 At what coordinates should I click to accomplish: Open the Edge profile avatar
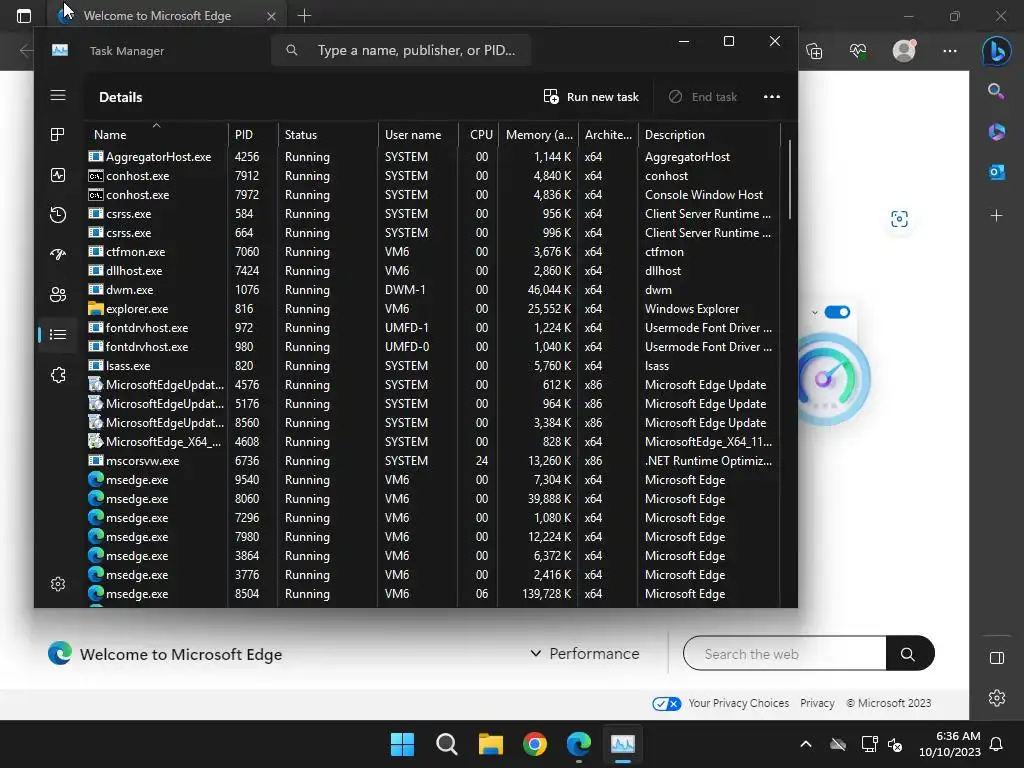904,51
